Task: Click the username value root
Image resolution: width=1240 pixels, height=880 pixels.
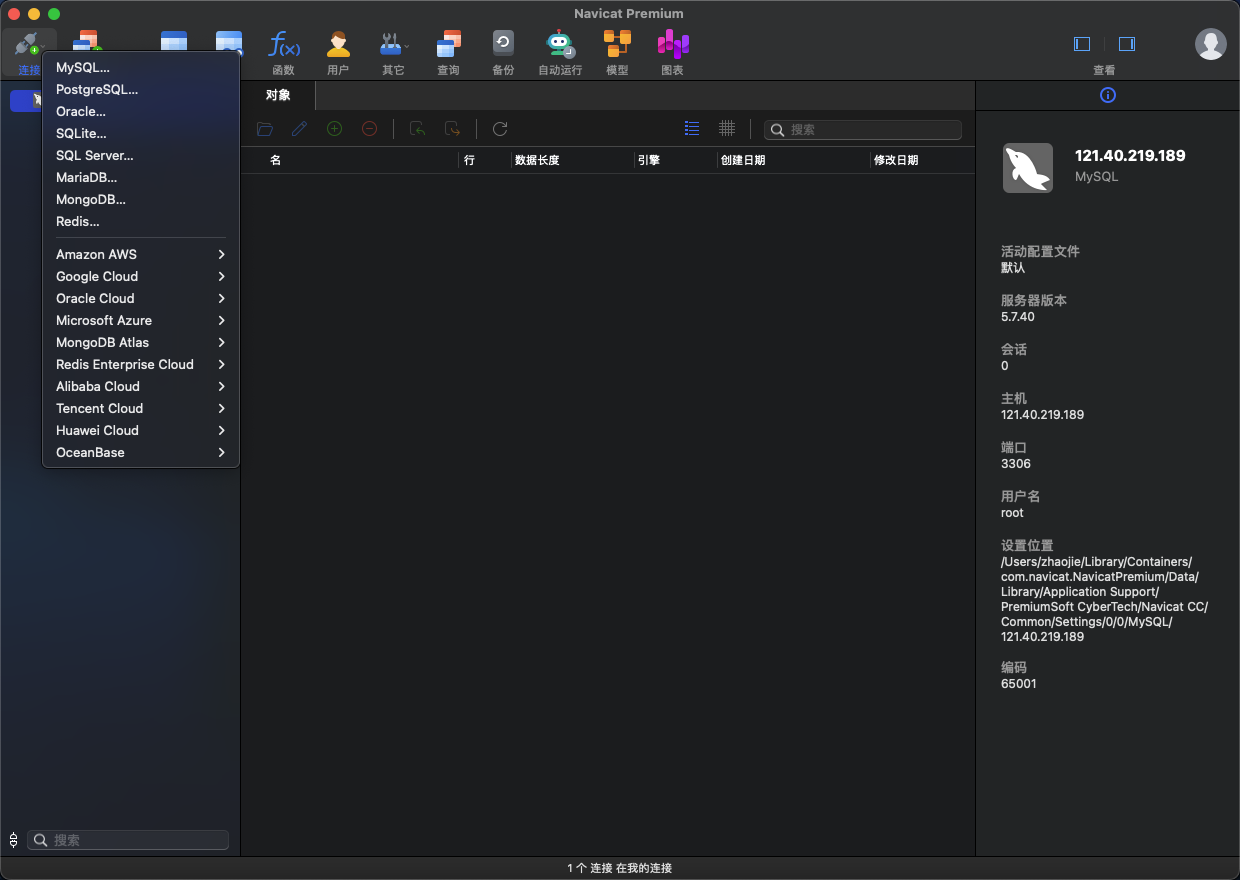Action: pyautogui.click(x=1012, y=513)
